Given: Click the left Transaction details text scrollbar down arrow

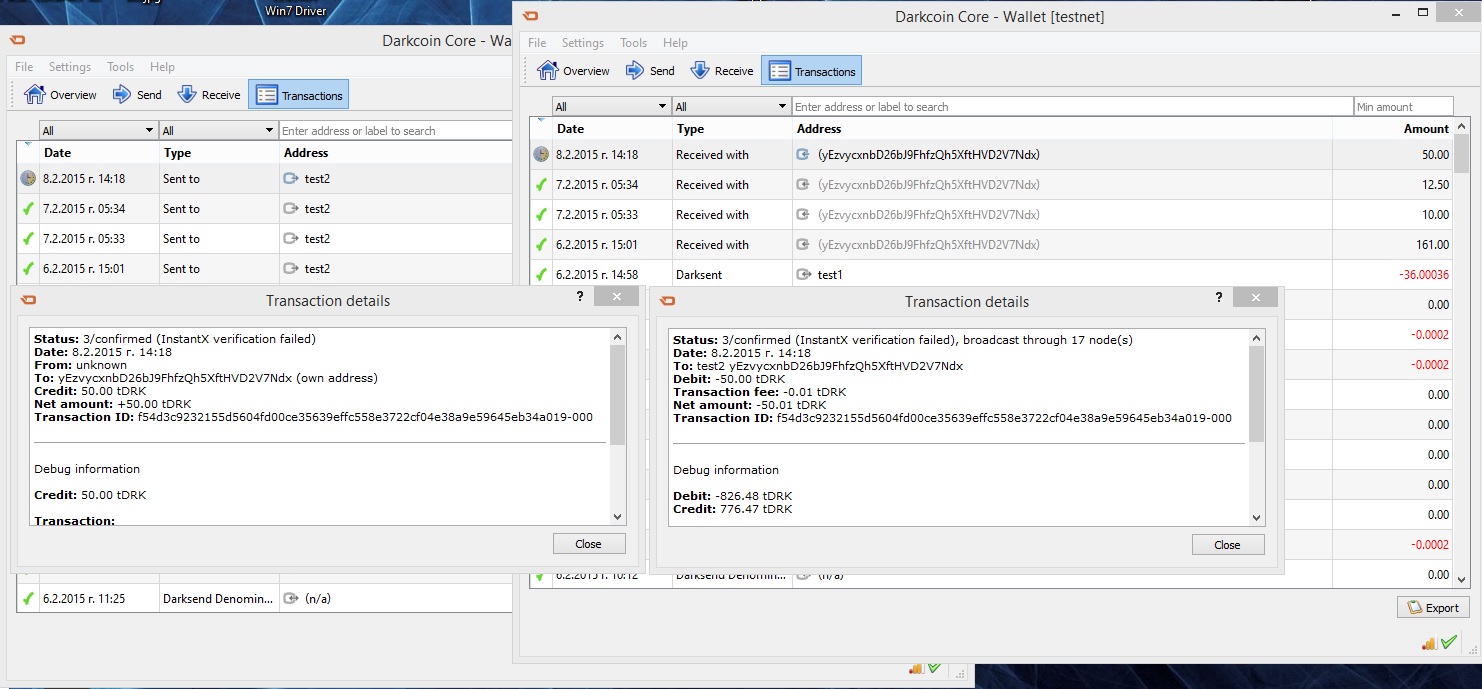Looking at the screenshot, I should (618, 516).
